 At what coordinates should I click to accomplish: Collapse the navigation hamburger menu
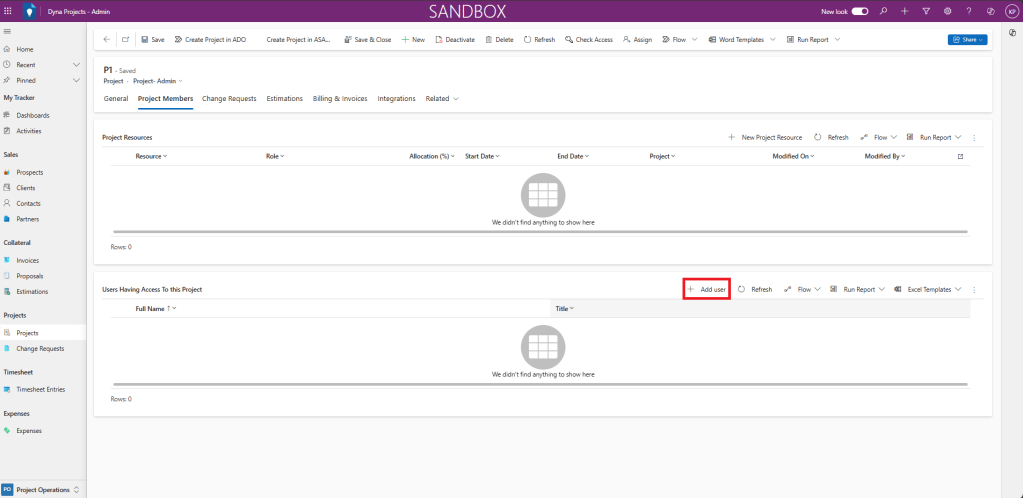(8, 32)
